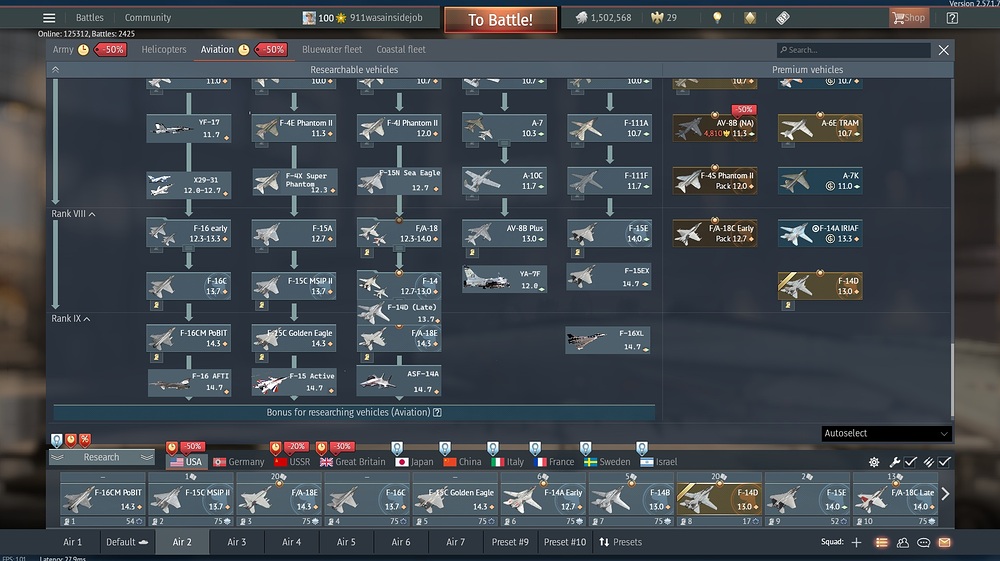
Task: Select the USSR nation
Action: [x=291, y=462]
